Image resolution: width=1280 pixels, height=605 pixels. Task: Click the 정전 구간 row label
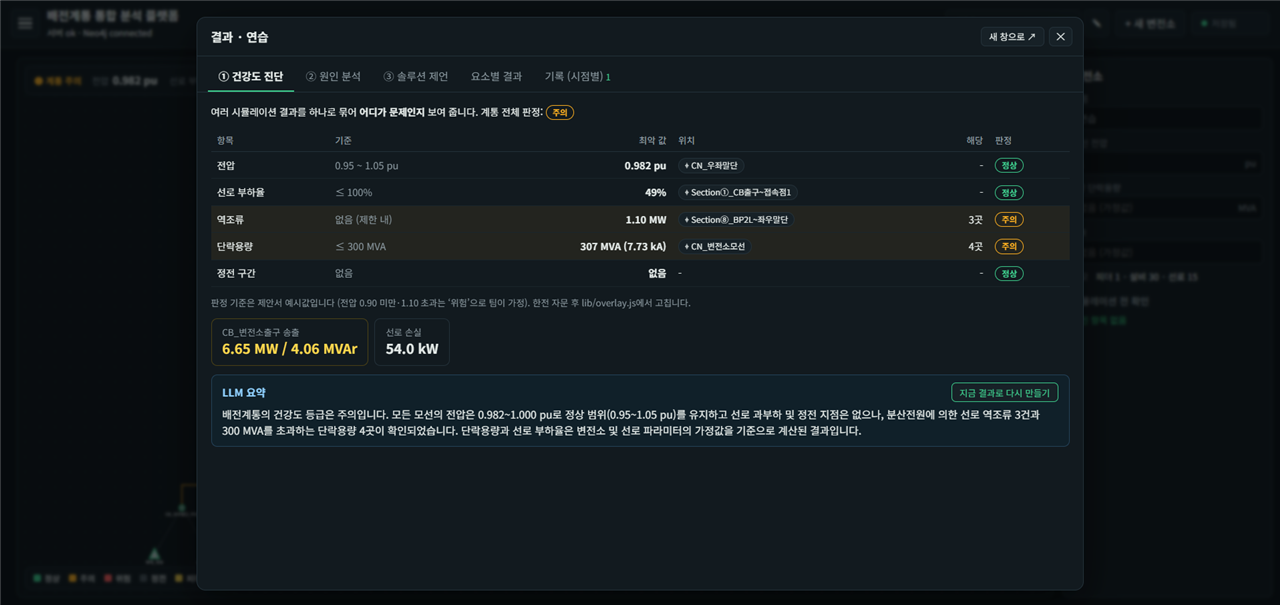[236, 274]
